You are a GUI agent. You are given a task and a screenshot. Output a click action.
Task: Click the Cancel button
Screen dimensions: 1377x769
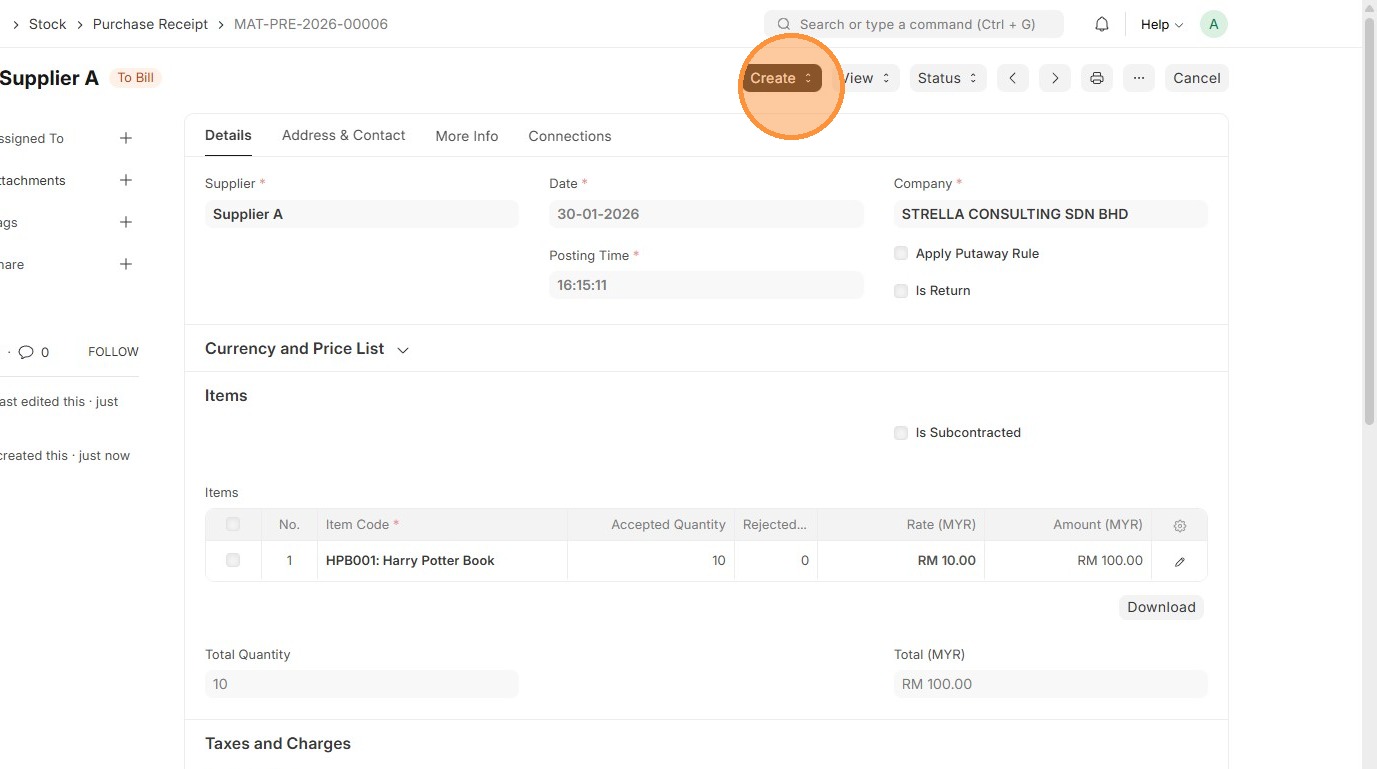coord(1196,78)
